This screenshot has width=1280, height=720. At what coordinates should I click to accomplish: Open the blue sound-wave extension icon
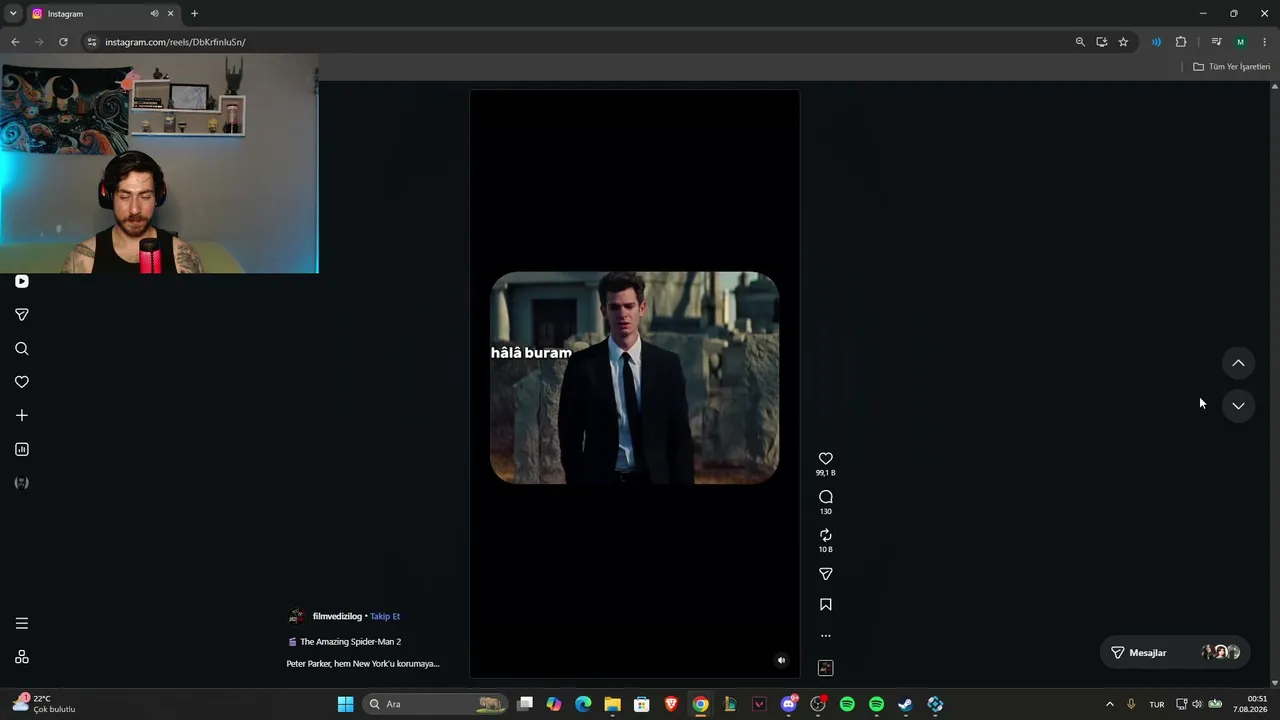pyautogui.click(x=1156, y=42)
